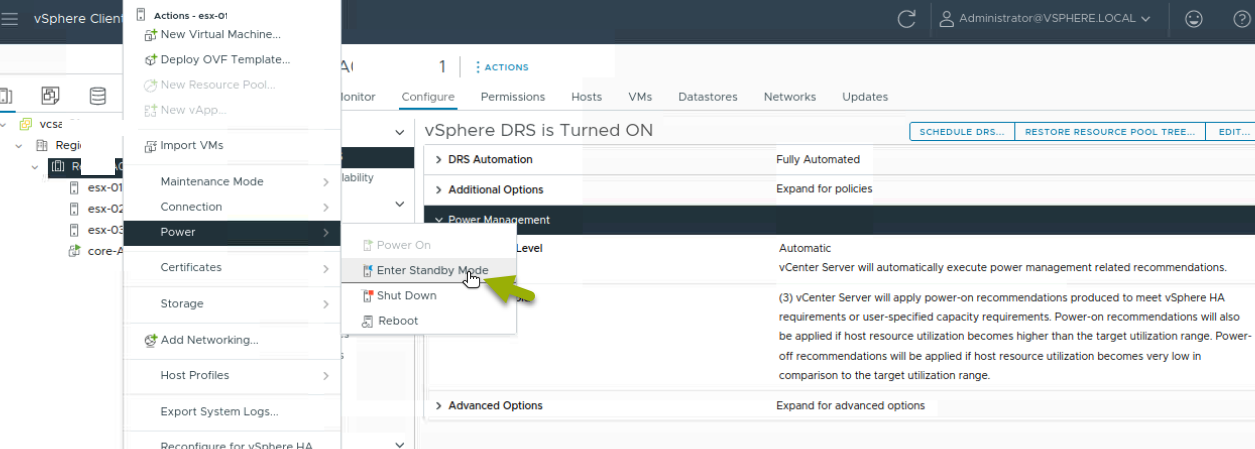Open Certificates submenu
The image size is (1255, 449).
click(232, 268)
